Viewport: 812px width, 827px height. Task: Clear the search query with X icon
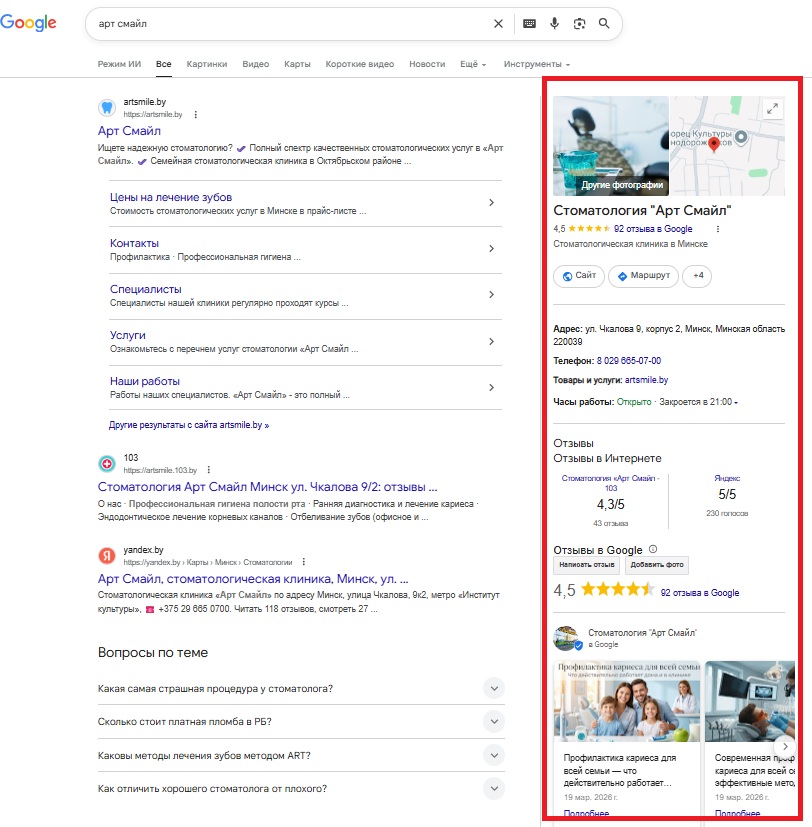[498, 24]
